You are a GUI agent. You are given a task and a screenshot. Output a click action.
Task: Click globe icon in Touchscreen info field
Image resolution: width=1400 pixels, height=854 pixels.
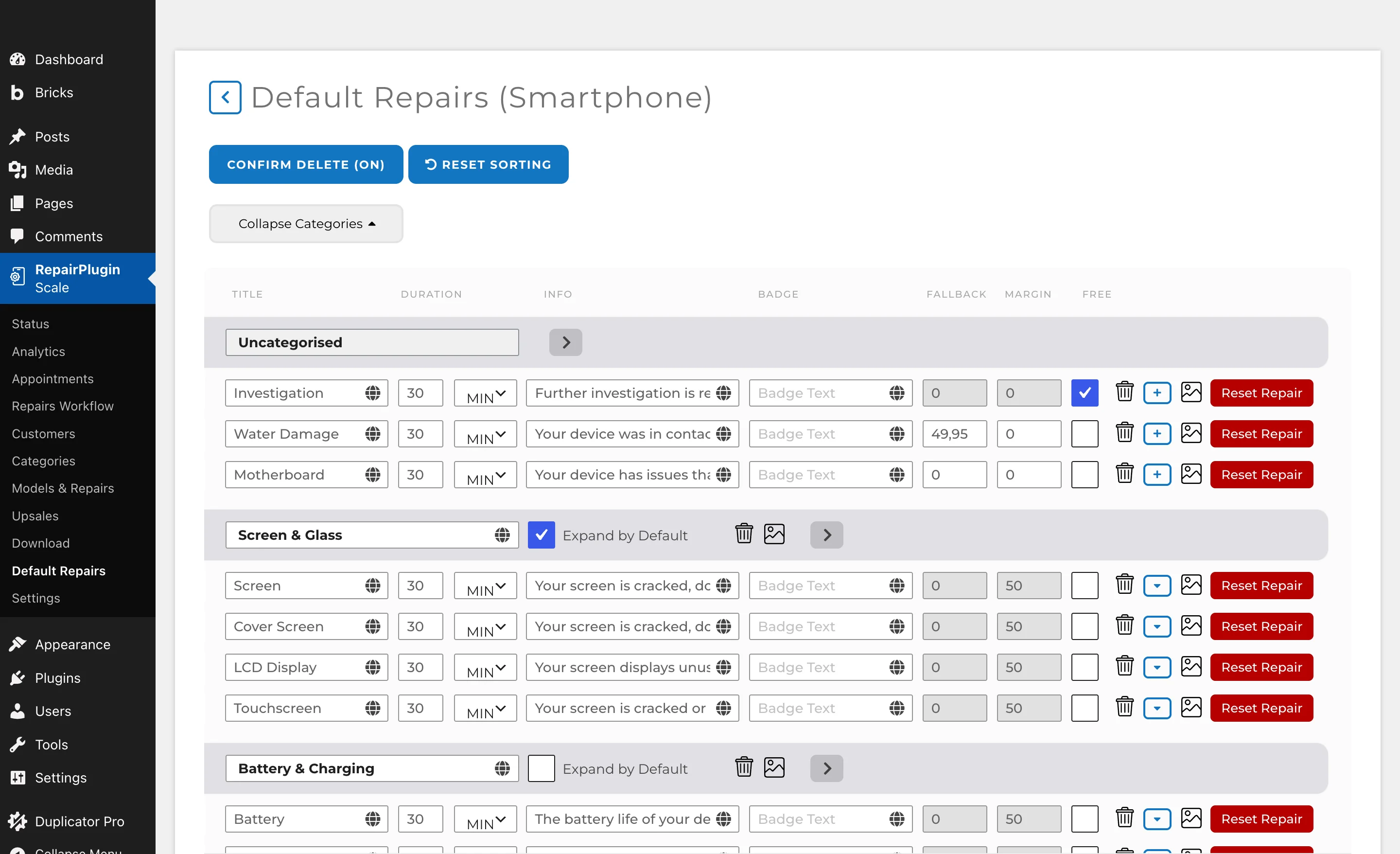[723, 708]
